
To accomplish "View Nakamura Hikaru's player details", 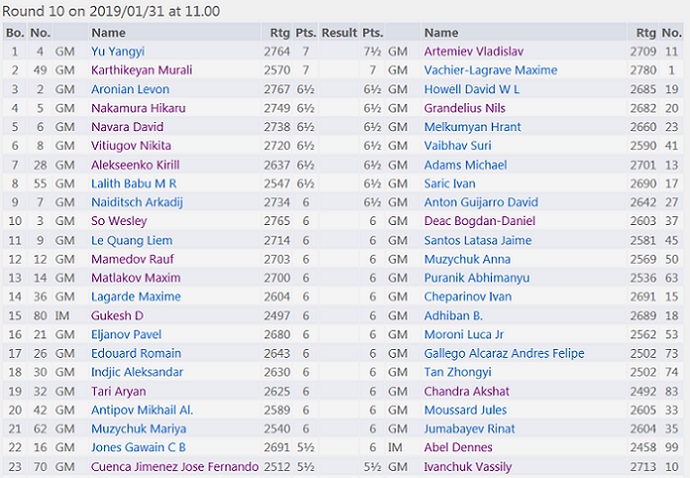I will 133,108.
